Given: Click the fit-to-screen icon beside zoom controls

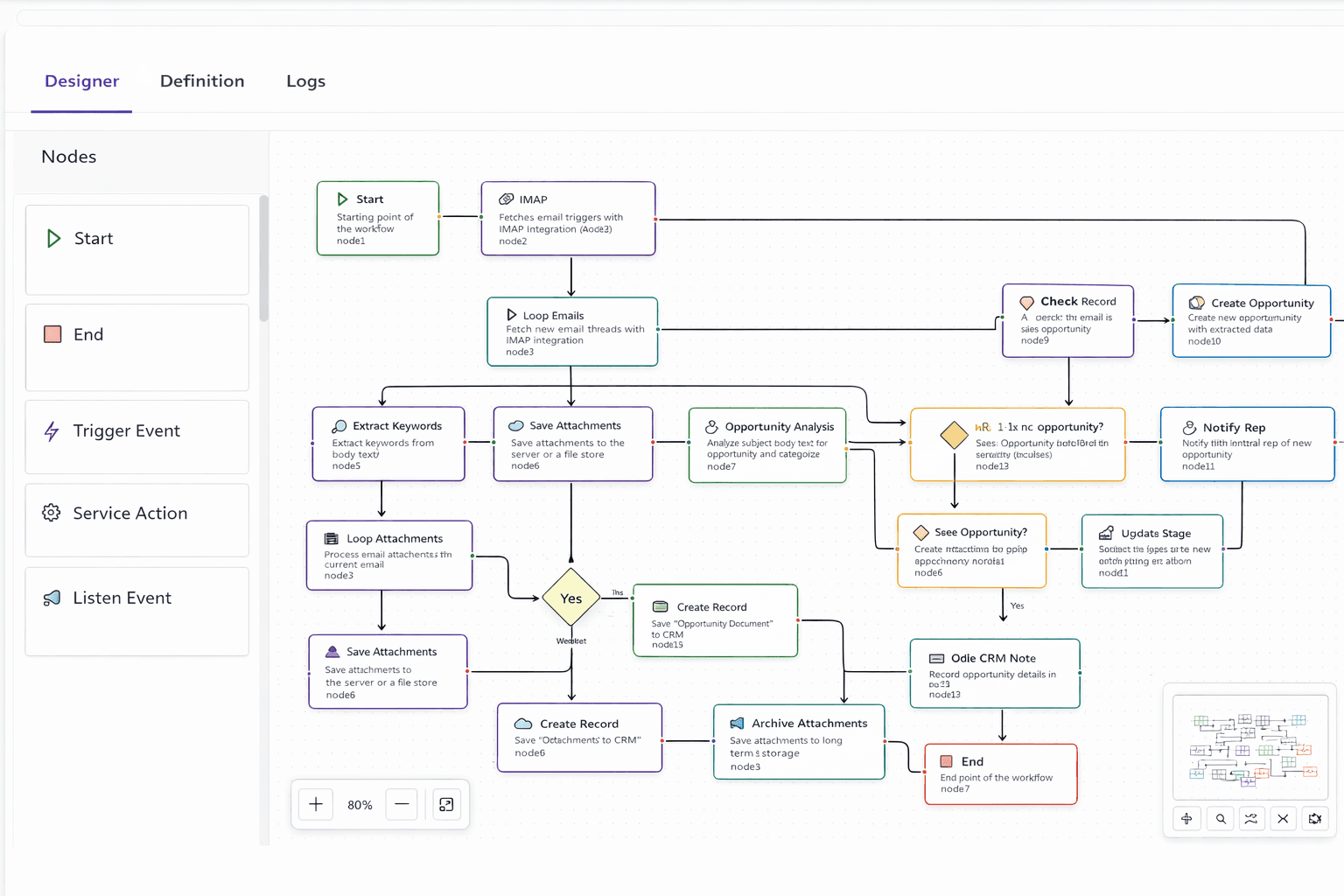Looking at the screenshot, I should click(x=446, y=804).
